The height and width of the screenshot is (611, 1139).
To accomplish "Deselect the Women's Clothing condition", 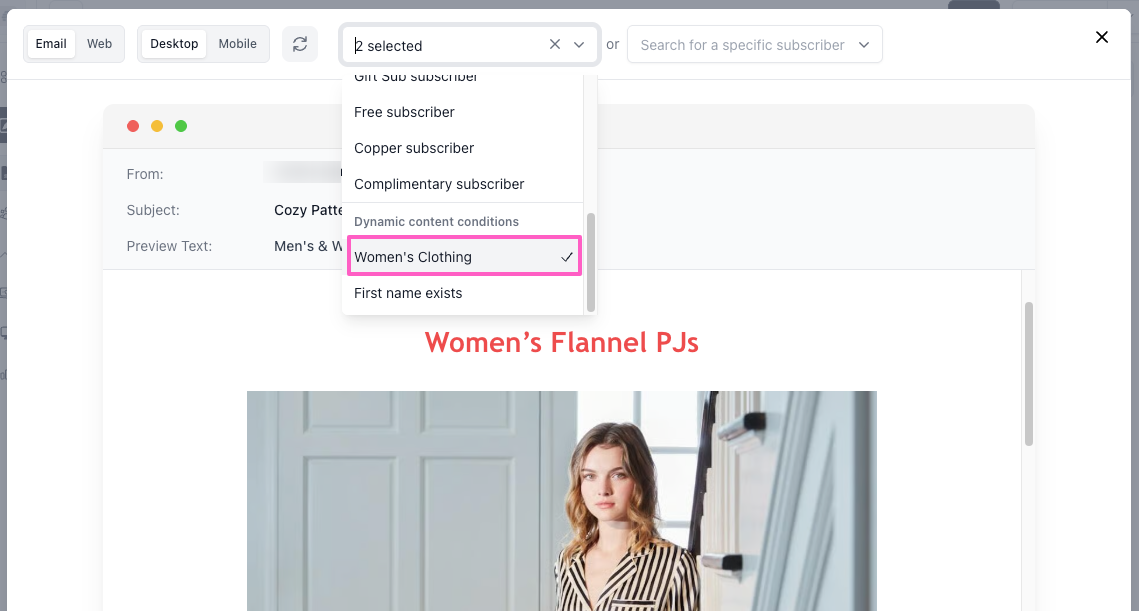I will [x=464, y=257].
